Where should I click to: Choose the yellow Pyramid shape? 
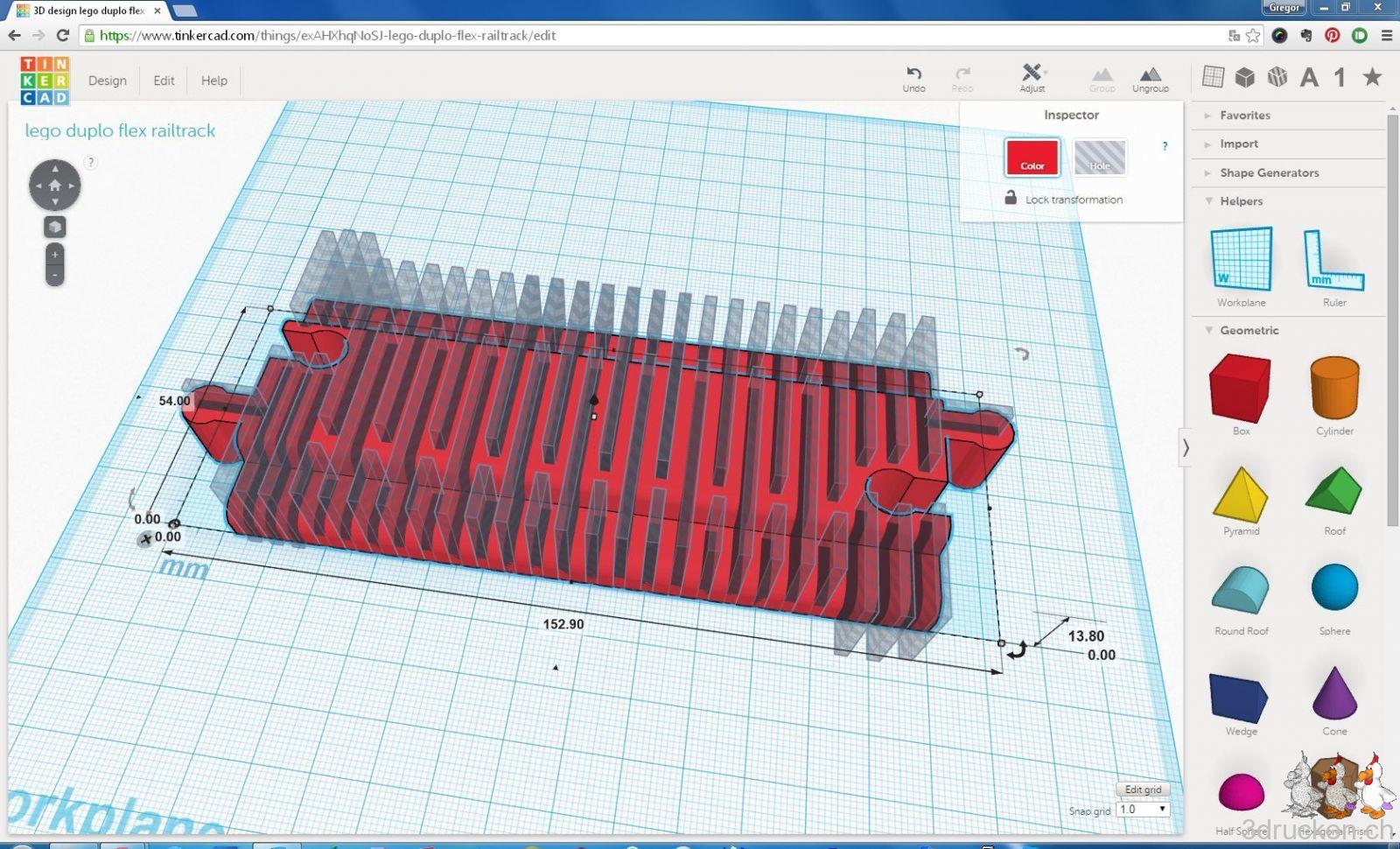coord(1240,495)
